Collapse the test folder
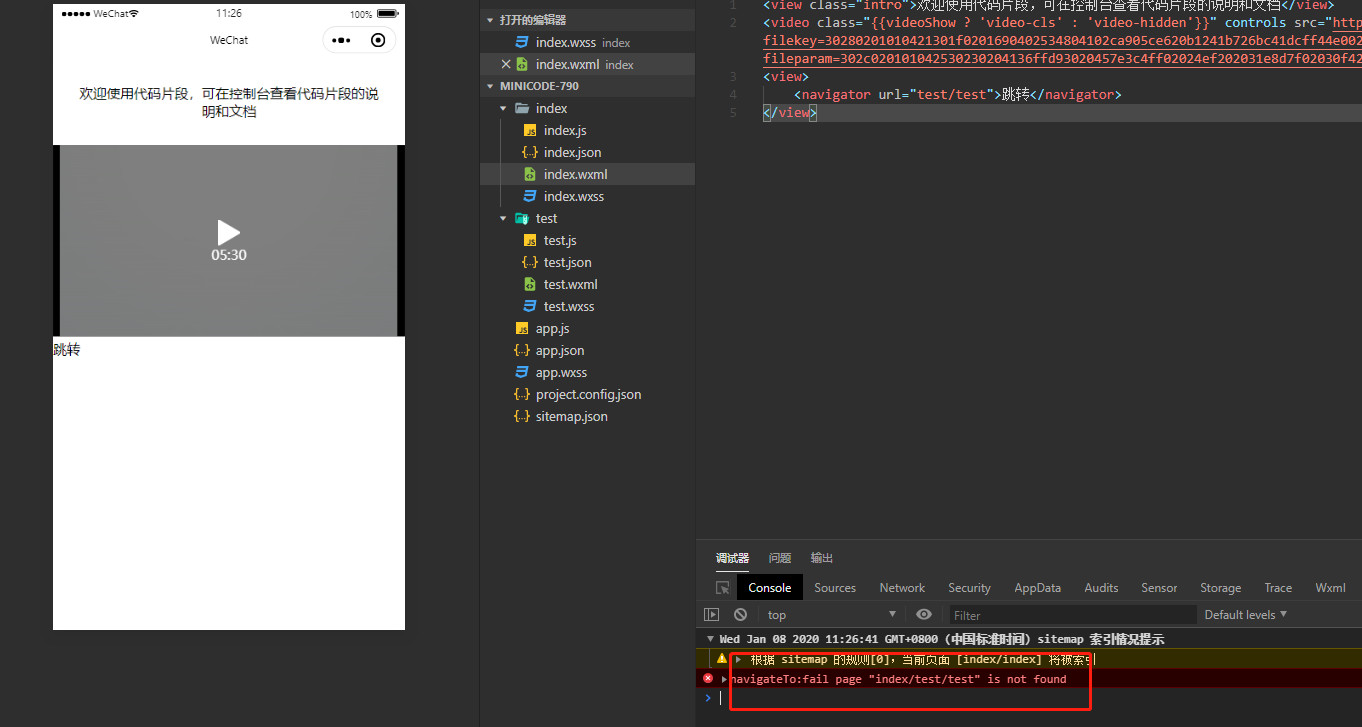 [503, 218]
